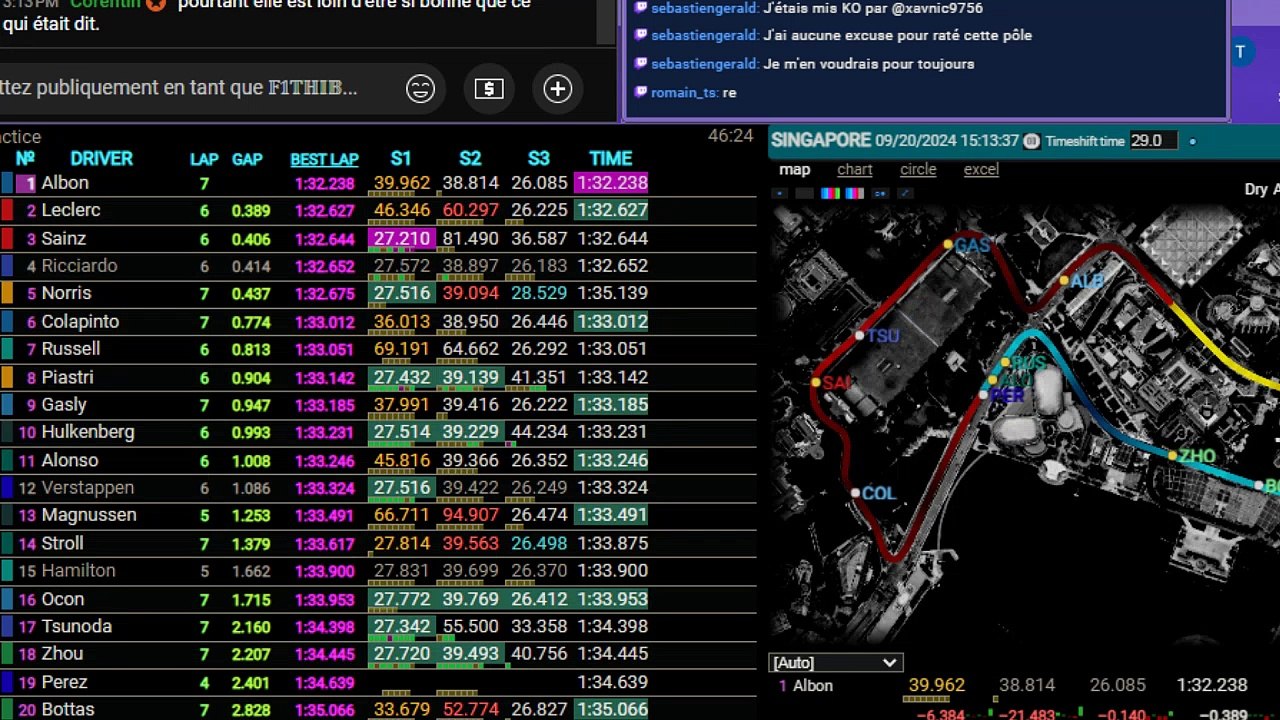Viewport: 1280px width, 720px height.
Task: Open the Super Chat dollar icon
Action: (x=488, y=89)
